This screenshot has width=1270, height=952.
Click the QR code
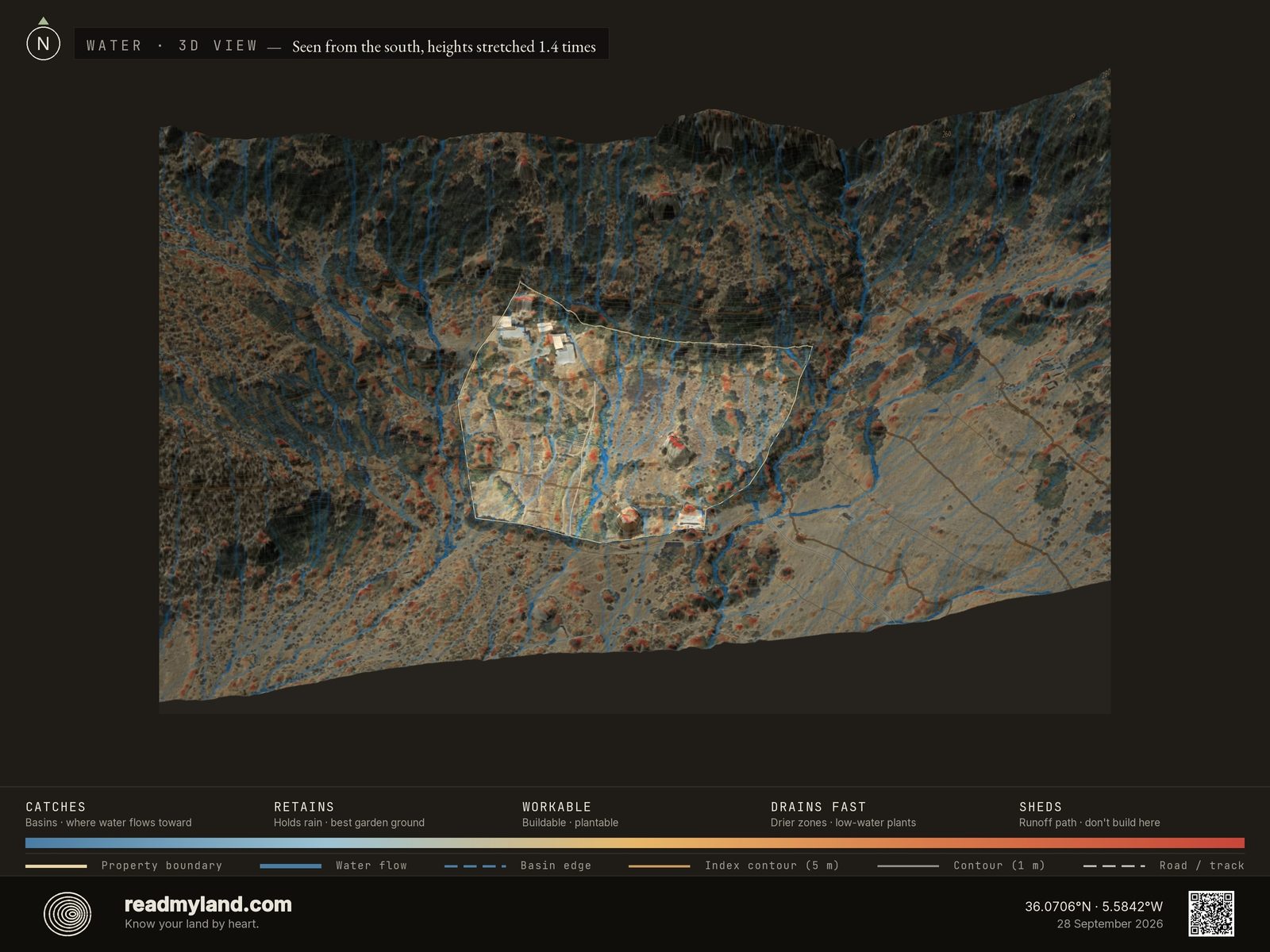(1211, 914)
